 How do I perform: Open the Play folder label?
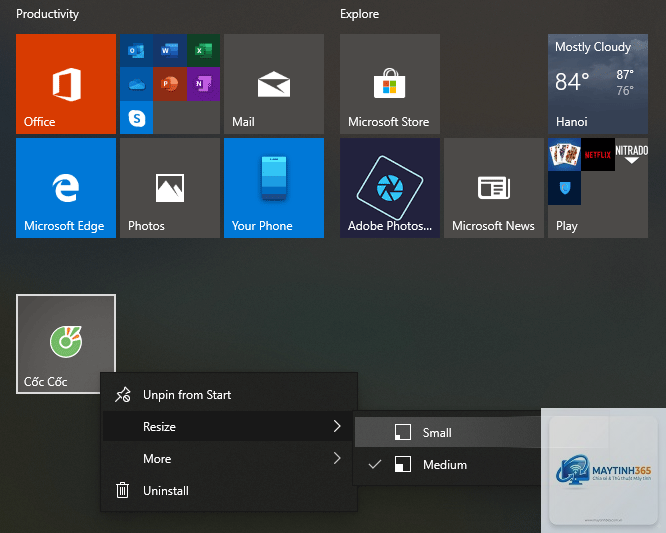pyautogui.click(x=567, y=226)
